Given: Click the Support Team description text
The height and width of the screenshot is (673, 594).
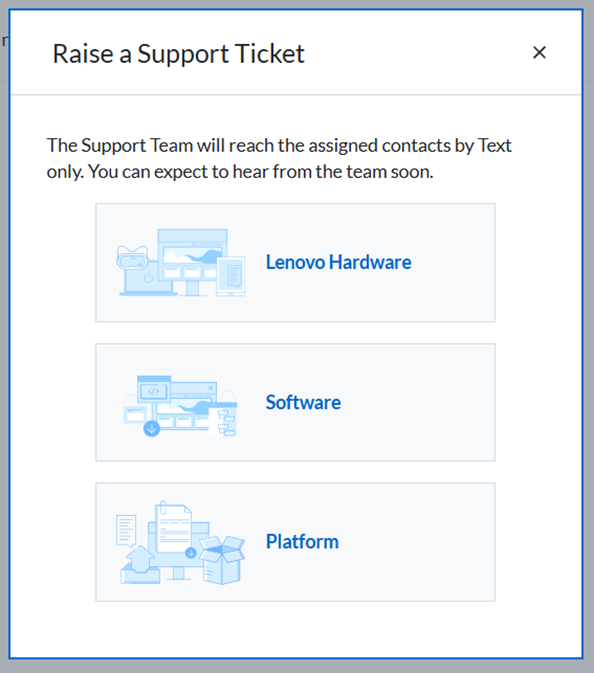Looking at the screenshot, I should (x=279, y=158).
